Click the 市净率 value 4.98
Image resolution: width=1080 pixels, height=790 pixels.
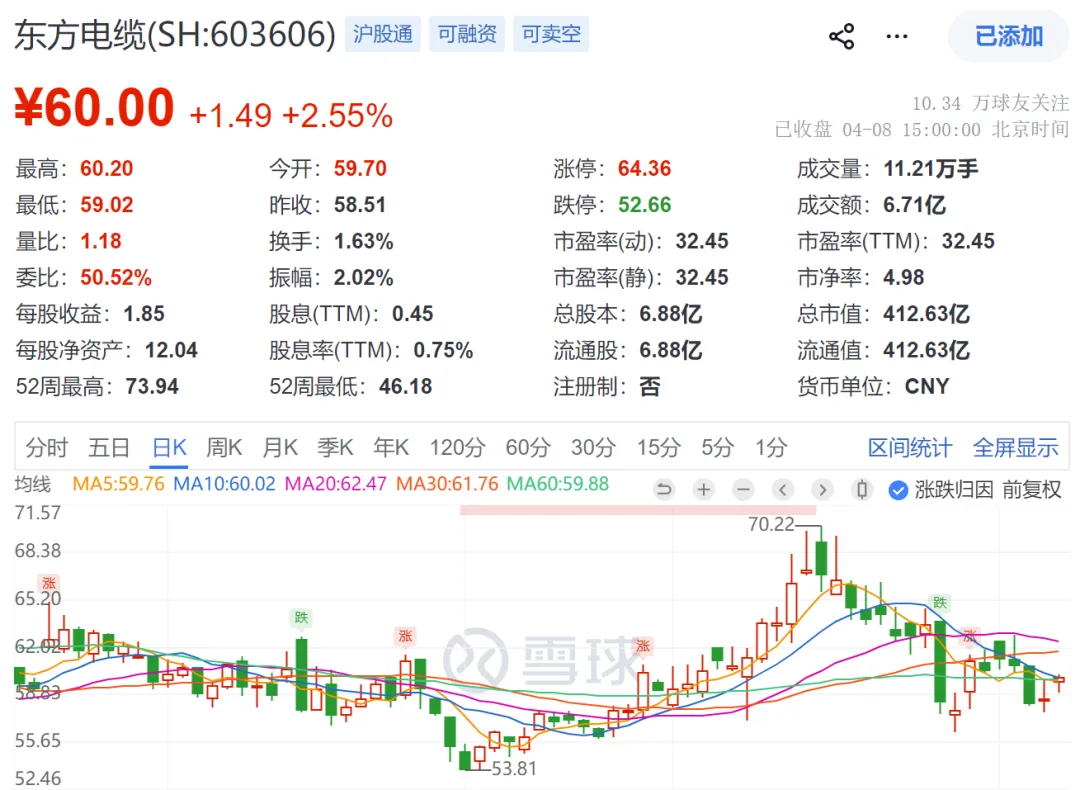point(904,278)
